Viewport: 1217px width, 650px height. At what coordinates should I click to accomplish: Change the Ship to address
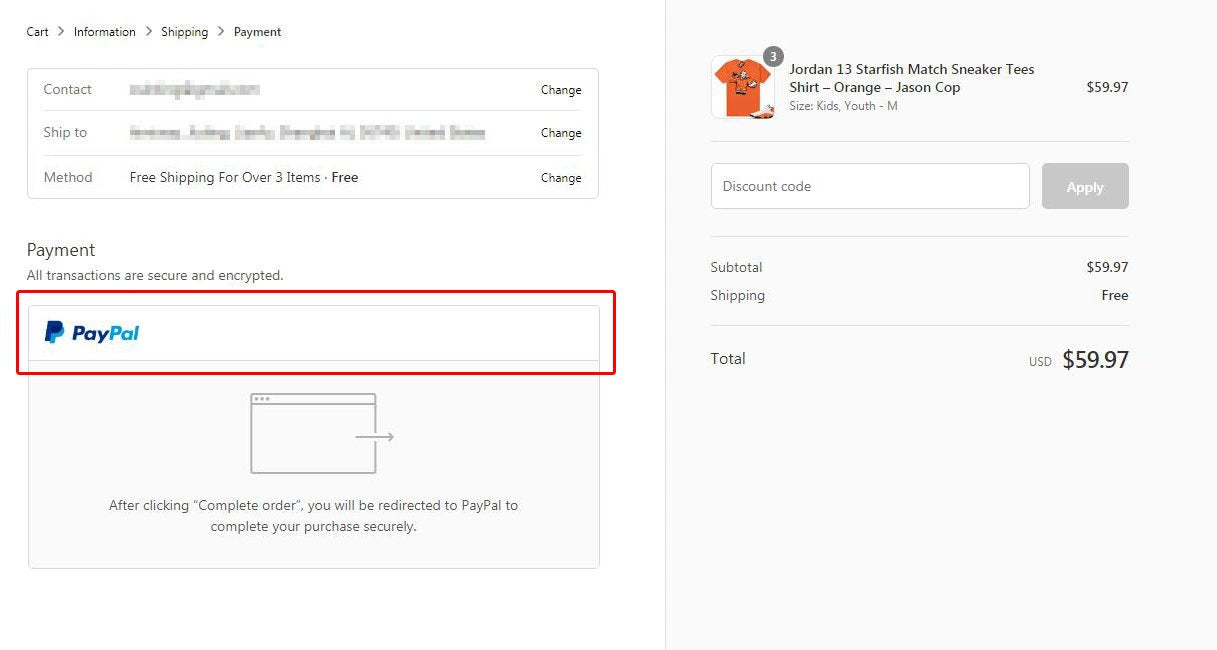click(560, 133)
